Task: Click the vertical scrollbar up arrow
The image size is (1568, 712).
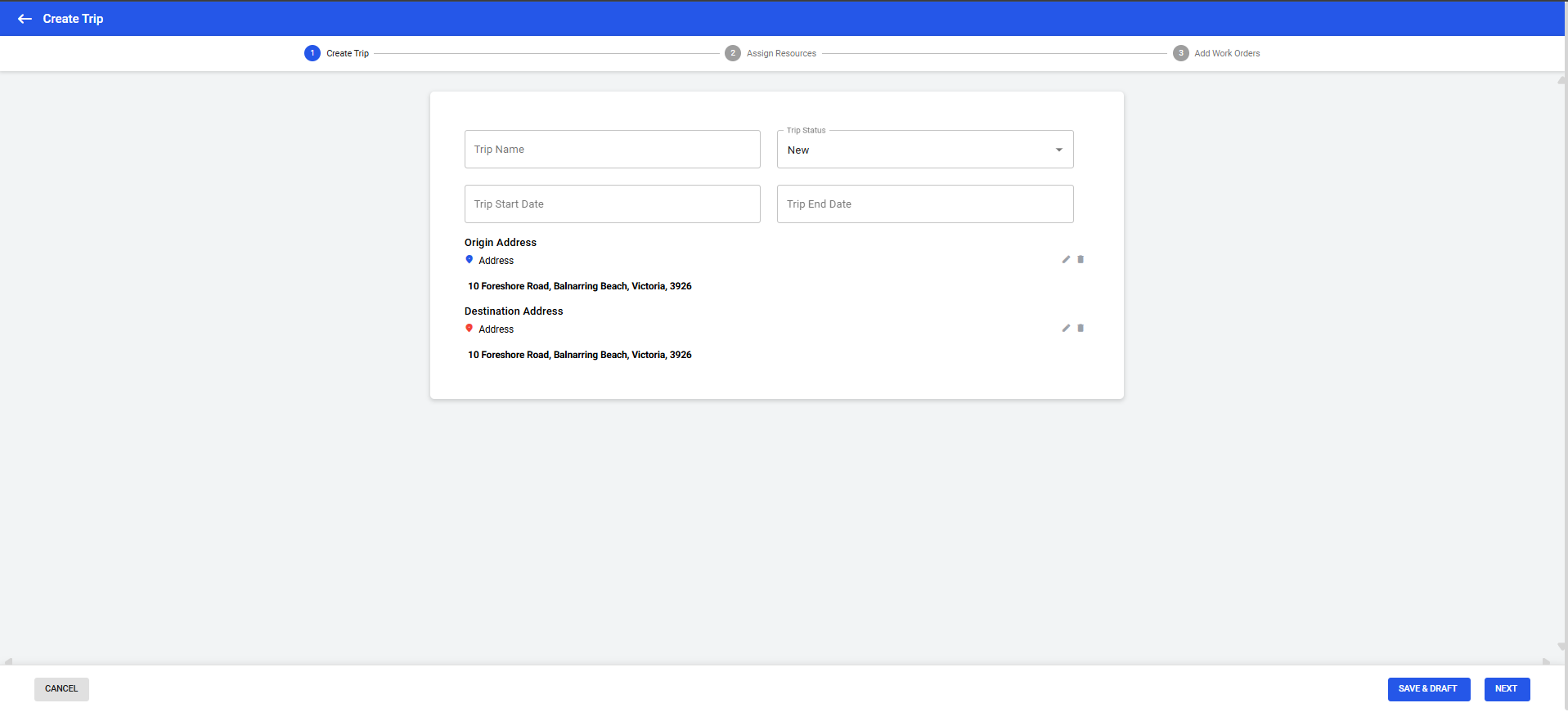Action: point(1561,80)
